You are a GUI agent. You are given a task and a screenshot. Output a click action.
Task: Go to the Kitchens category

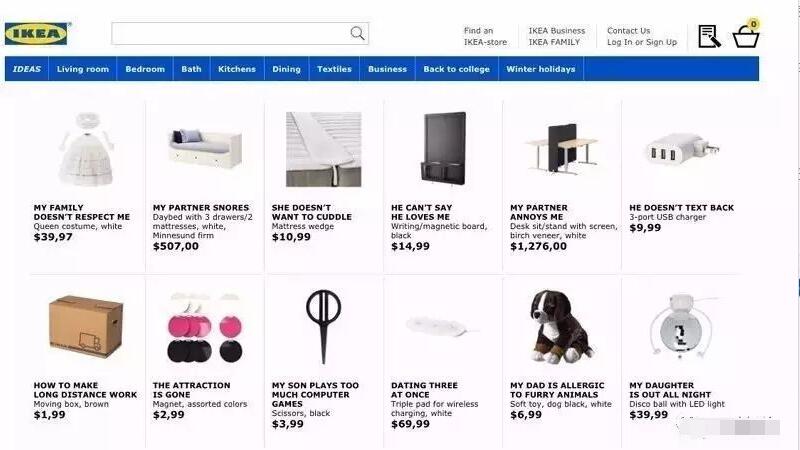pyautogui.click(x=237, y=69)
